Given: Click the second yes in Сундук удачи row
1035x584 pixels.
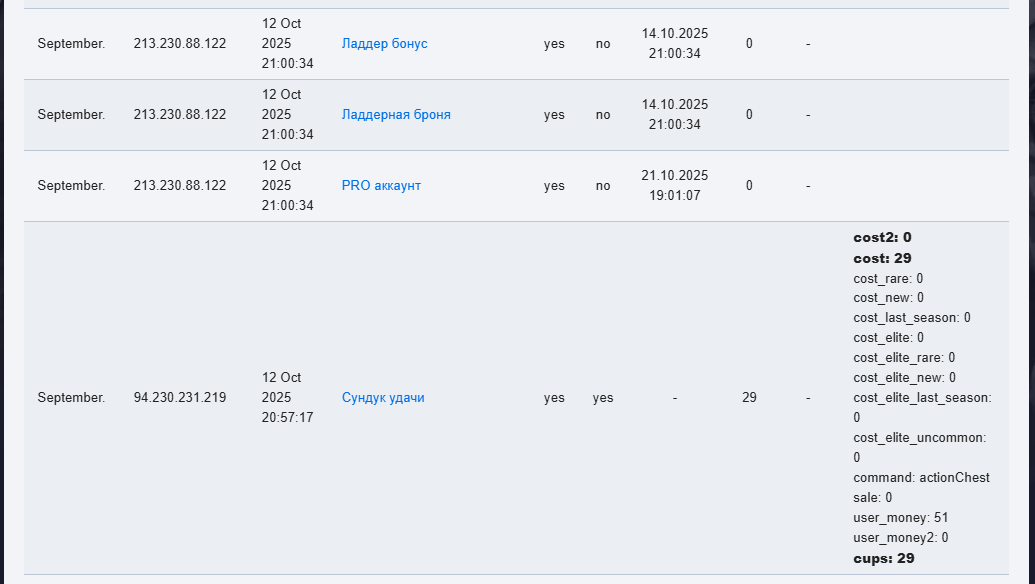Looking at the screenshot, I should point(603,398).
